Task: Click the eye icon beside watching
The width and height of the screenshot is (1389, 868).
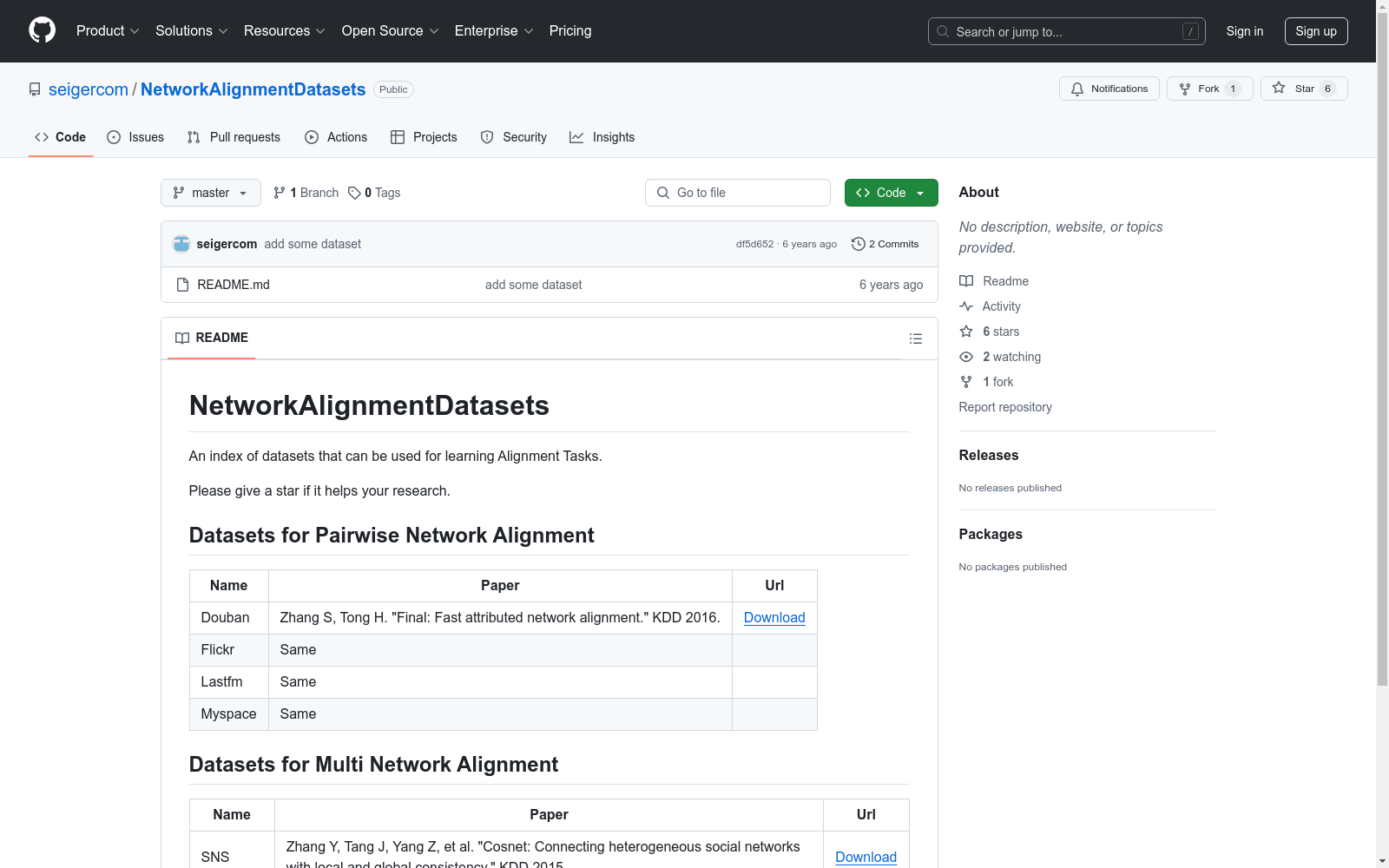Action: (x=966, y=357)
